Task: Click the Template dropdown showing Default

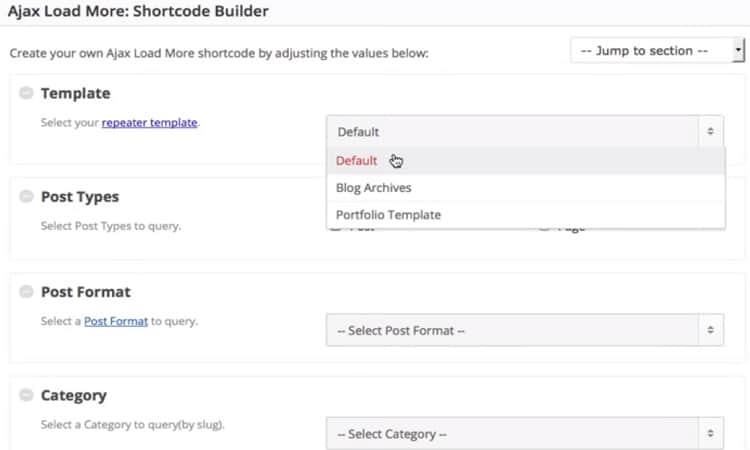Action: pyautogui.click(x=525, y=132)
